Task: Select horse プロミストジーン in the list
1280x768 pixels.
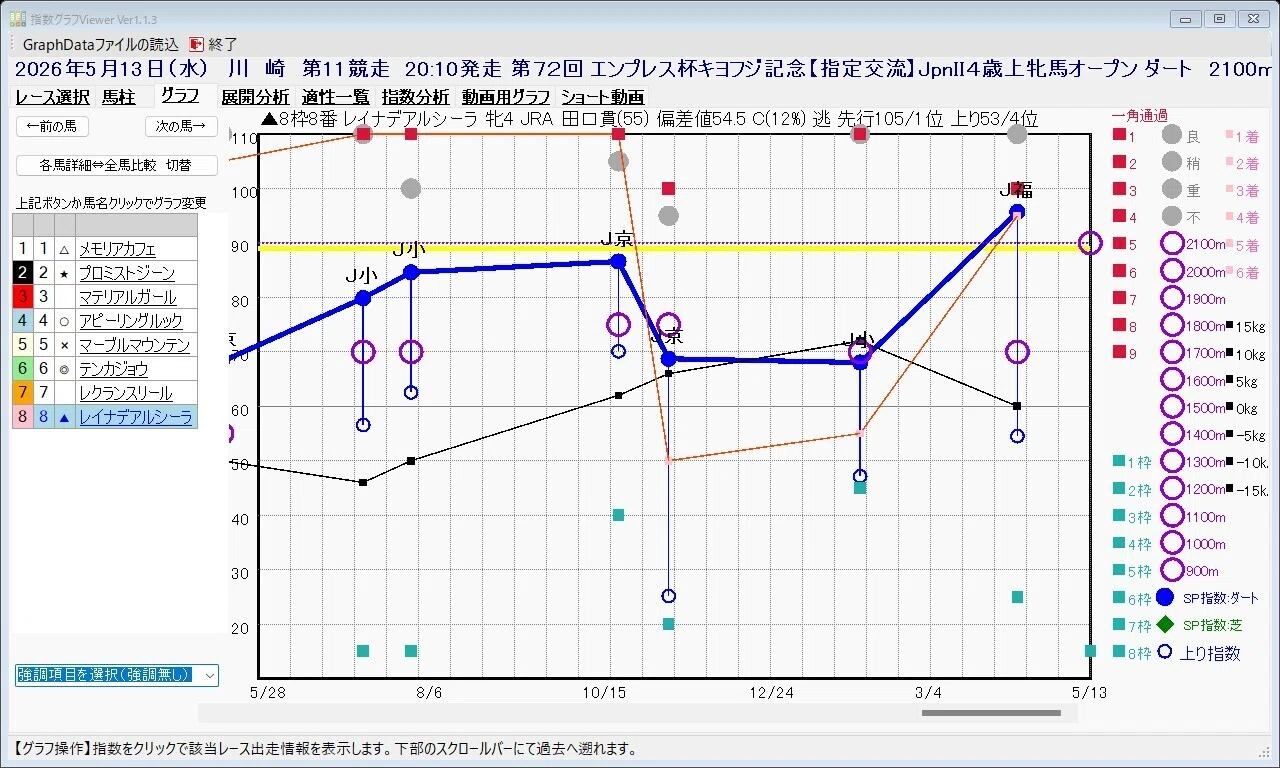Action: pos(126,273)
